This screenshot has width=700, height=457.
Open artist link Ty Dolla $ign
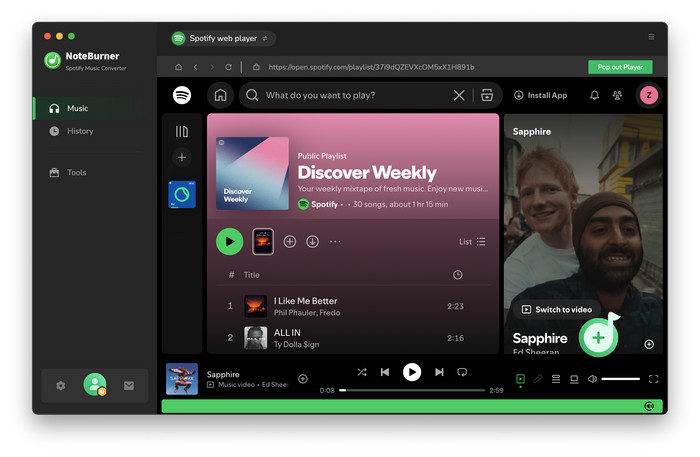[x=296, y=345]
